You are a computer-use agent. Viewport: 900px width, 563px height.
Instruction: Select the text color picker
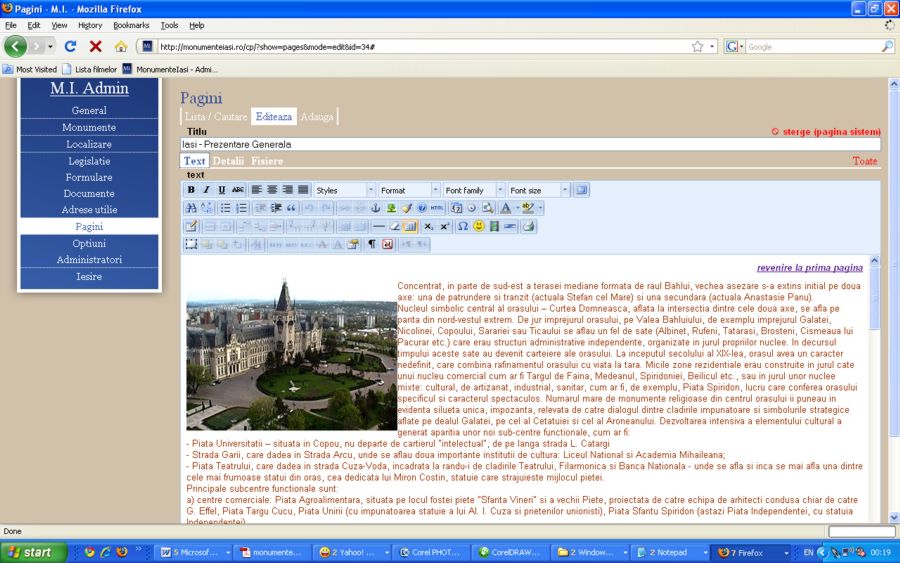point(507,208)
